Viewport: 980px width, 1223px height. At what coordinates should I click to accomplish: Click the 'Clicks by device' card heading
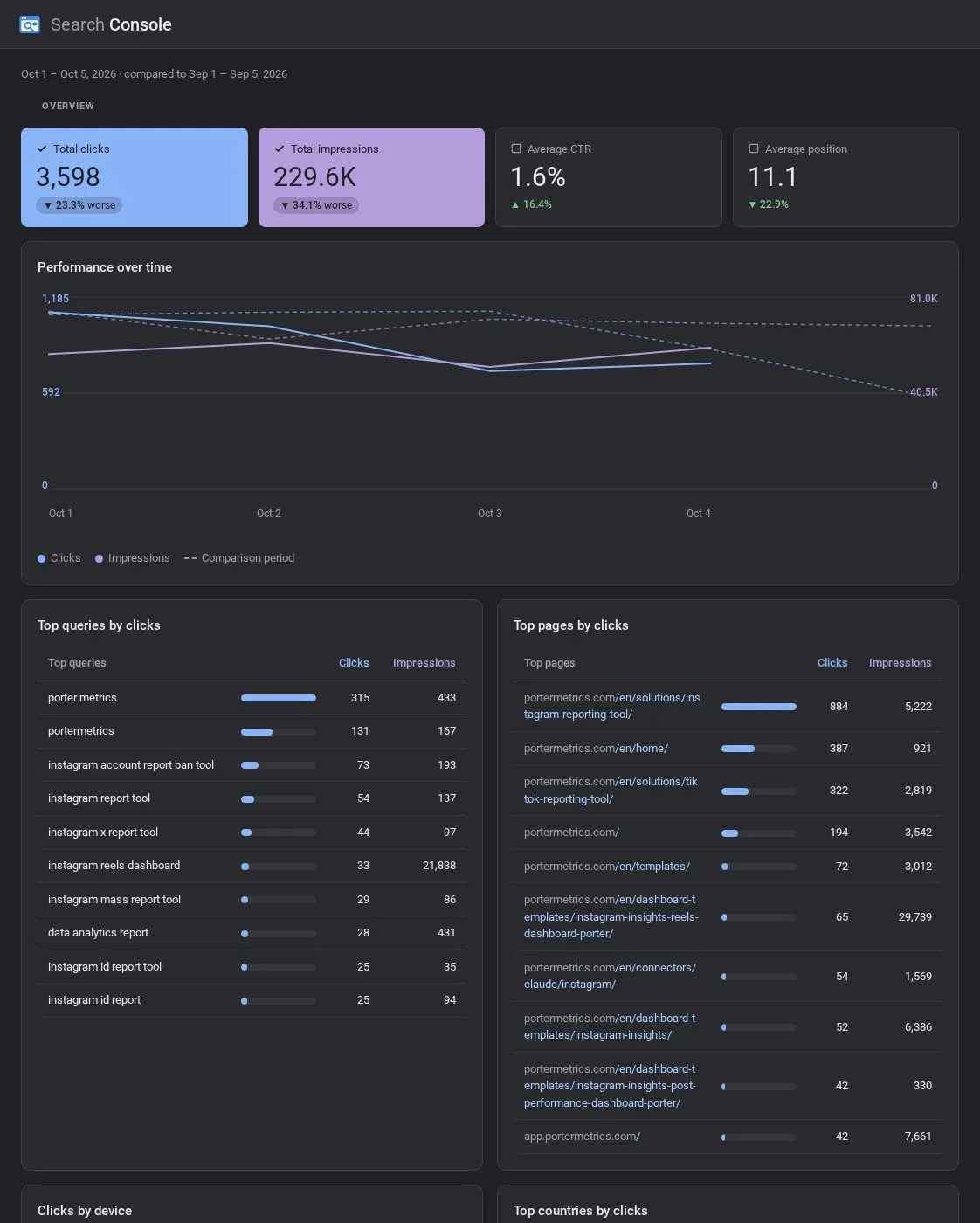click(85, 1211)
